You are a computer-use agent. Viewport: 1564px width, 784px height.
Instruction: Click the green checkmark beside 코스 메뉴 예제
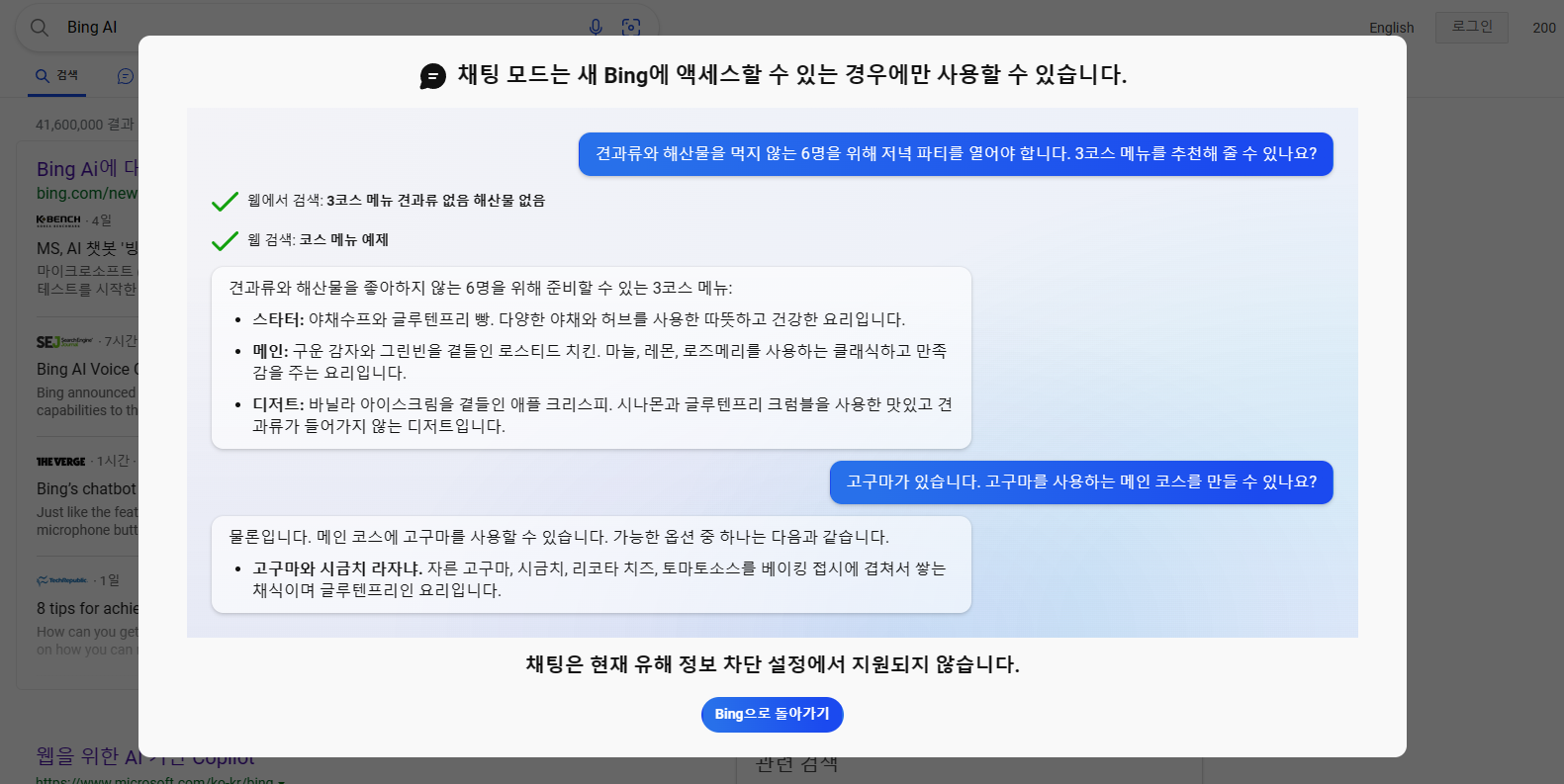coord(225,241)
